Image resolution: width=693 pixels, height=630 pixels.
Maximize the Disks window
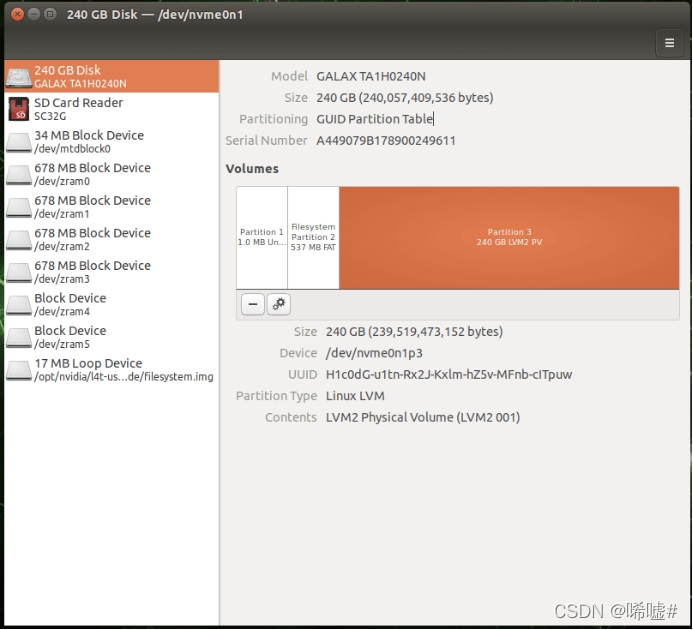click(50, 15)
